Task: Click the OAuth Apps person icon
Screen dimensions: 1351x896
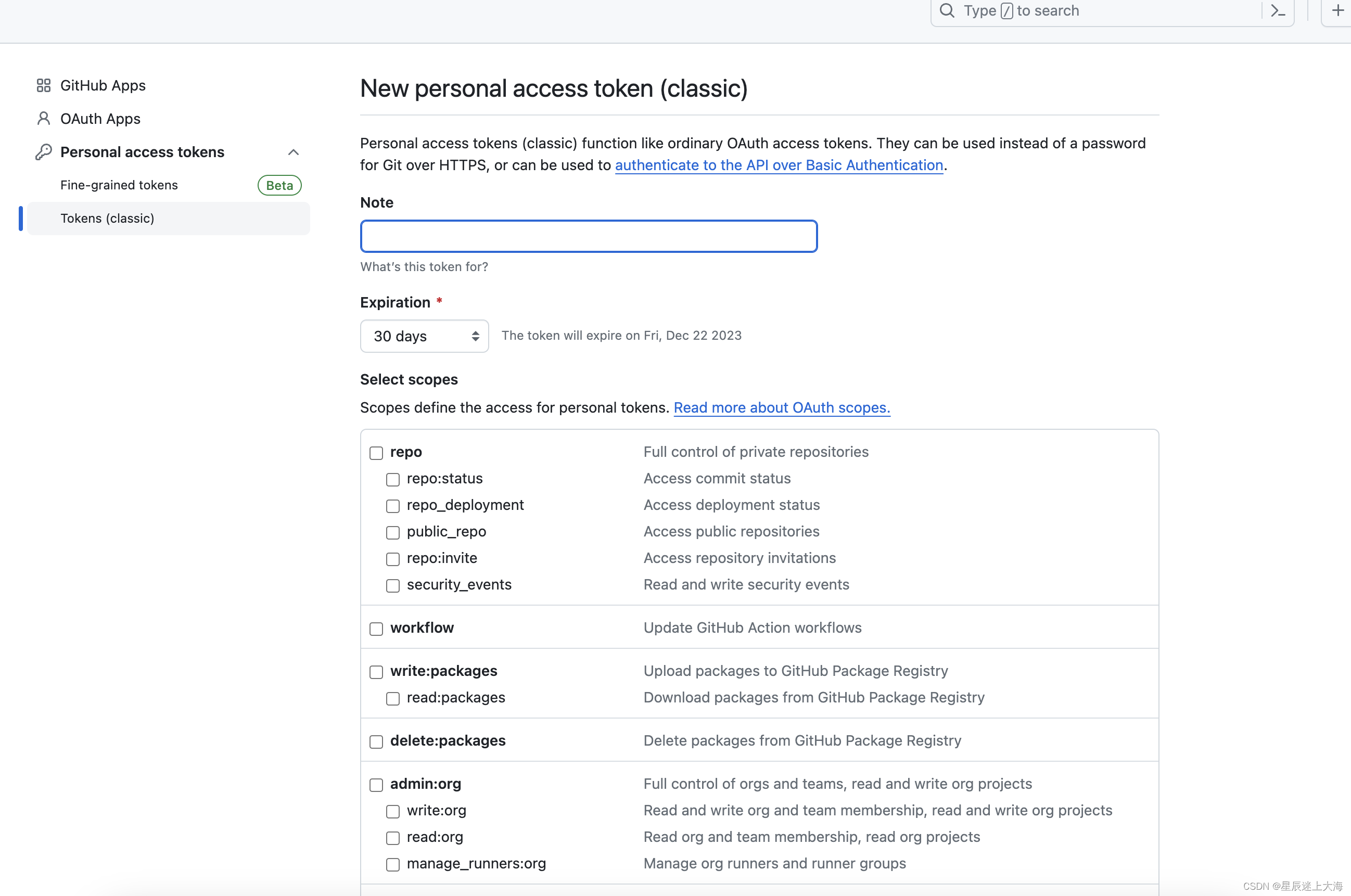Action: (x=43, y=119)
